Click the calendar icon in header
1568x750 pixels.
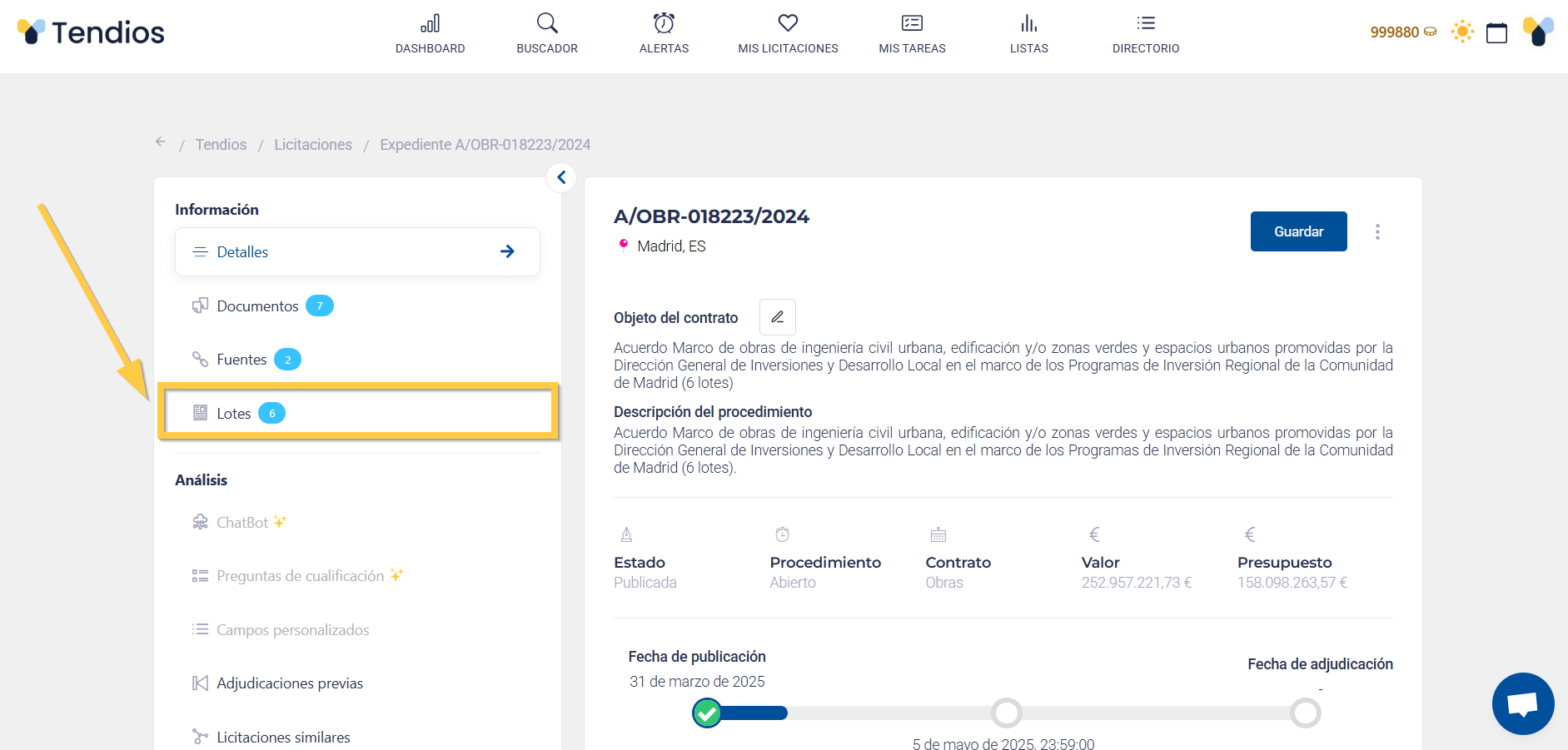coord(1496,32)
